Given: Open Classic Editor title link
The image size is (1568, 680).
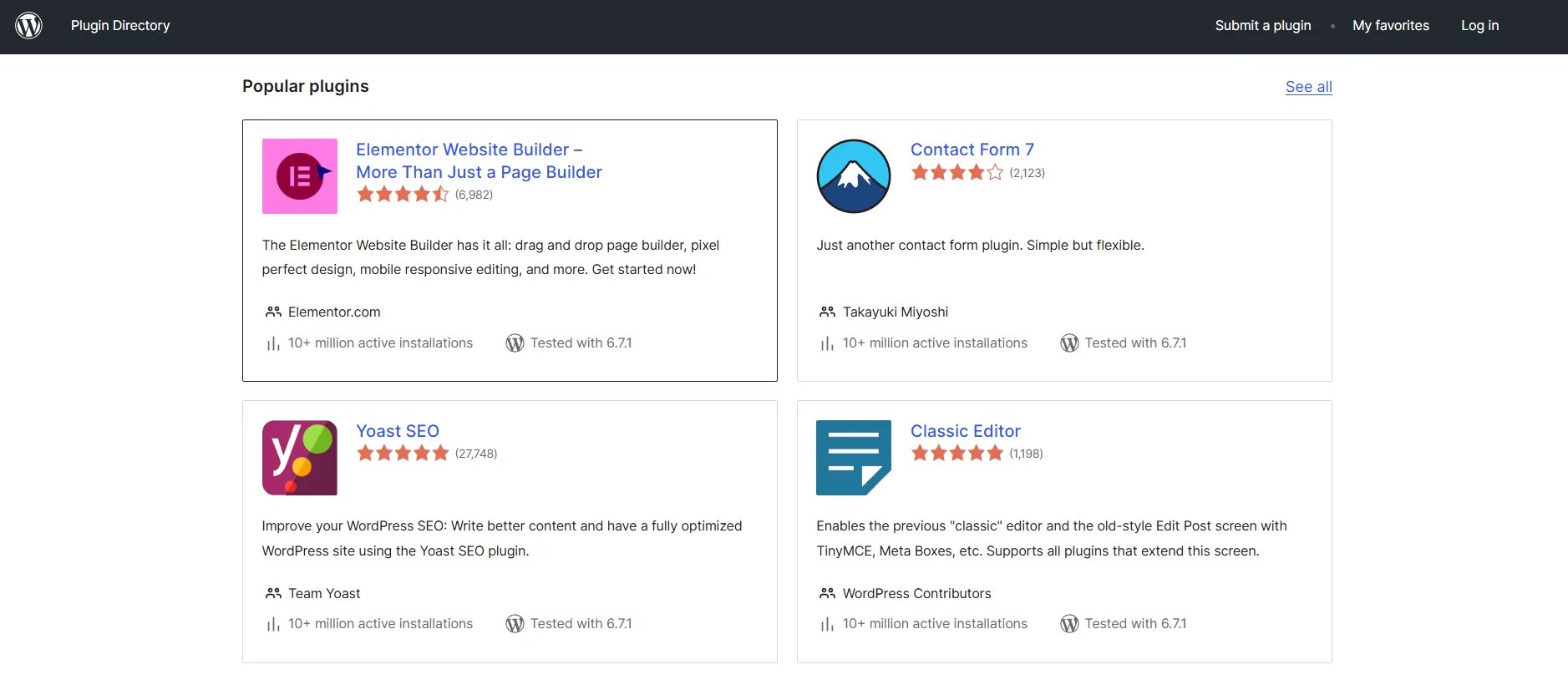Looking at the screenshot, I should click(x=966, y=431).
